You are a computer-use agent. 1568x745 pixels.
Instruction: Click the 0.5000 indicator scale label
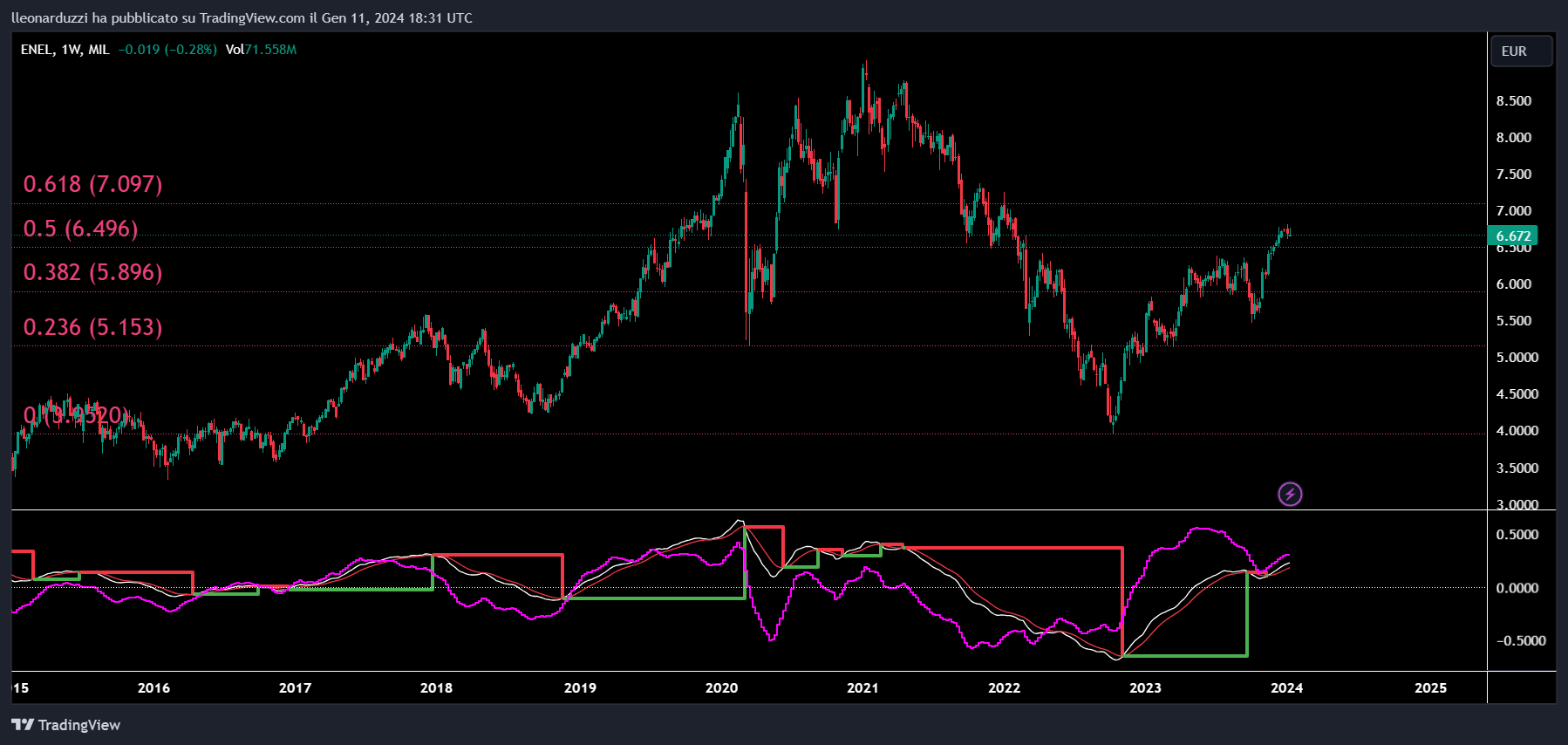1517,535
